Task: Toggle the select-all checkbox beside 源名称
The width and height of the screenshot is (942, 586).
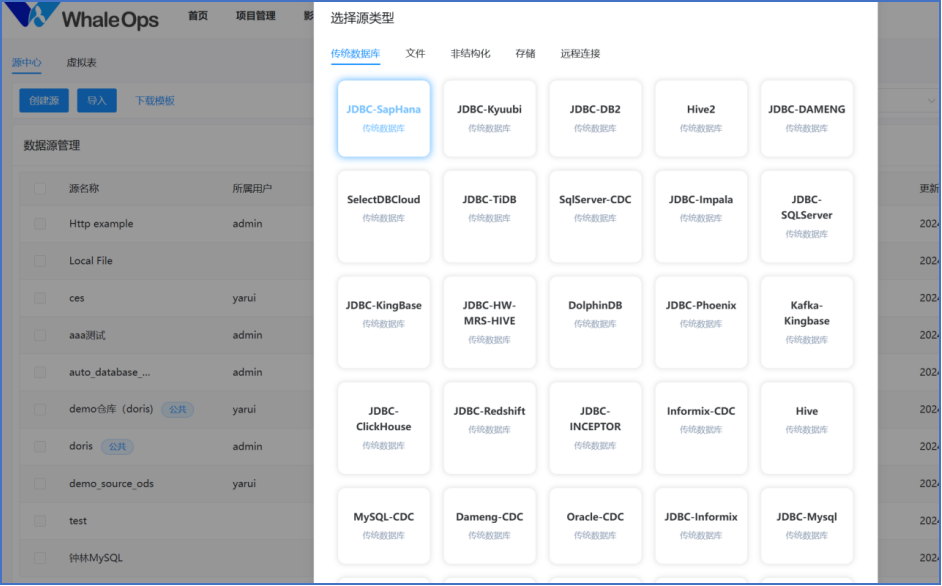Action: 40,189
